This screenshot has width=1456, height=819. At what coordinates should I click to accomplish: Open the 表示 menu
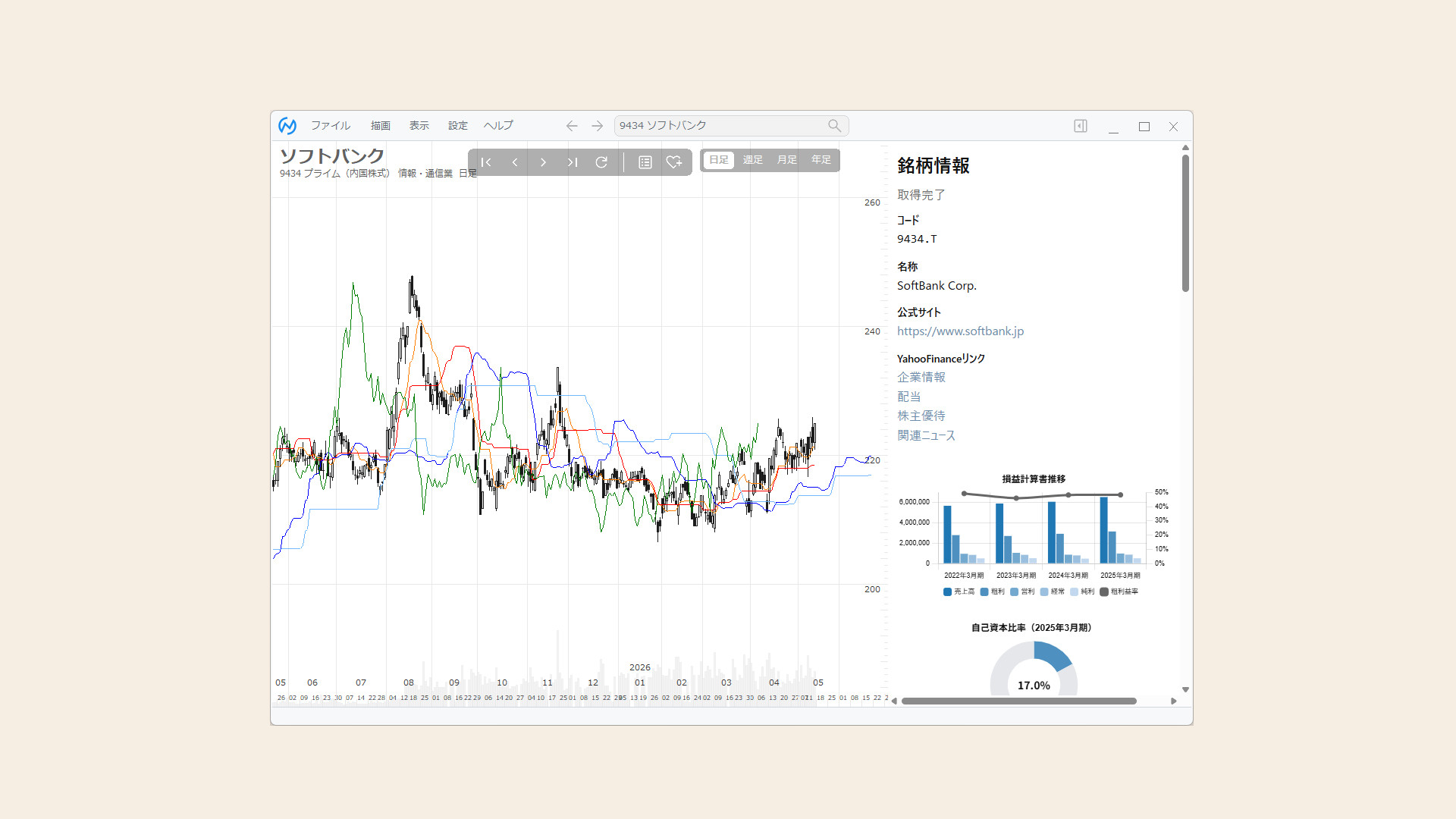pos(419,126)
